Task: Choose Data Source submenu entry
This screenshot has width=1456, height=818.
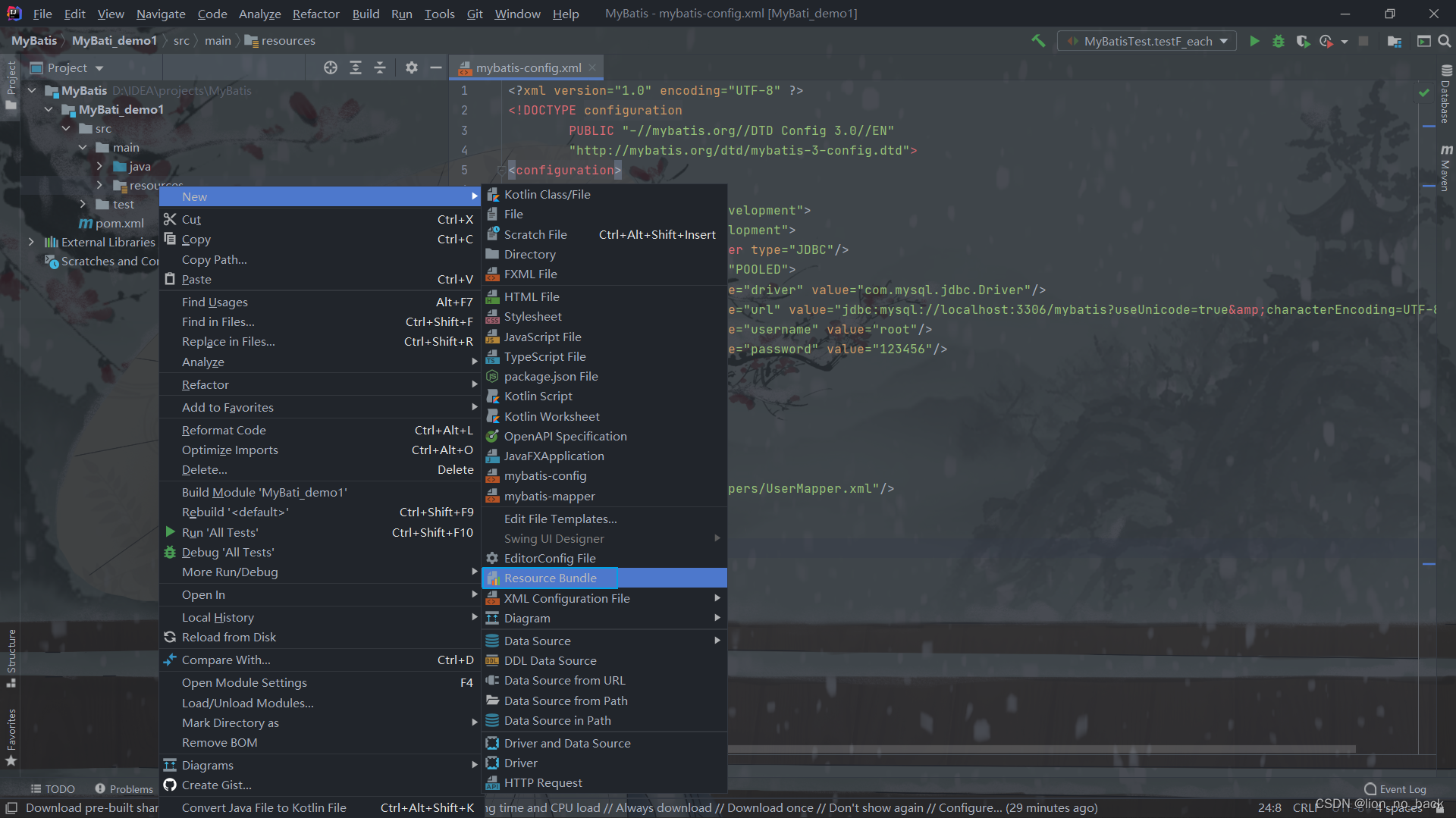Action: 604,641
